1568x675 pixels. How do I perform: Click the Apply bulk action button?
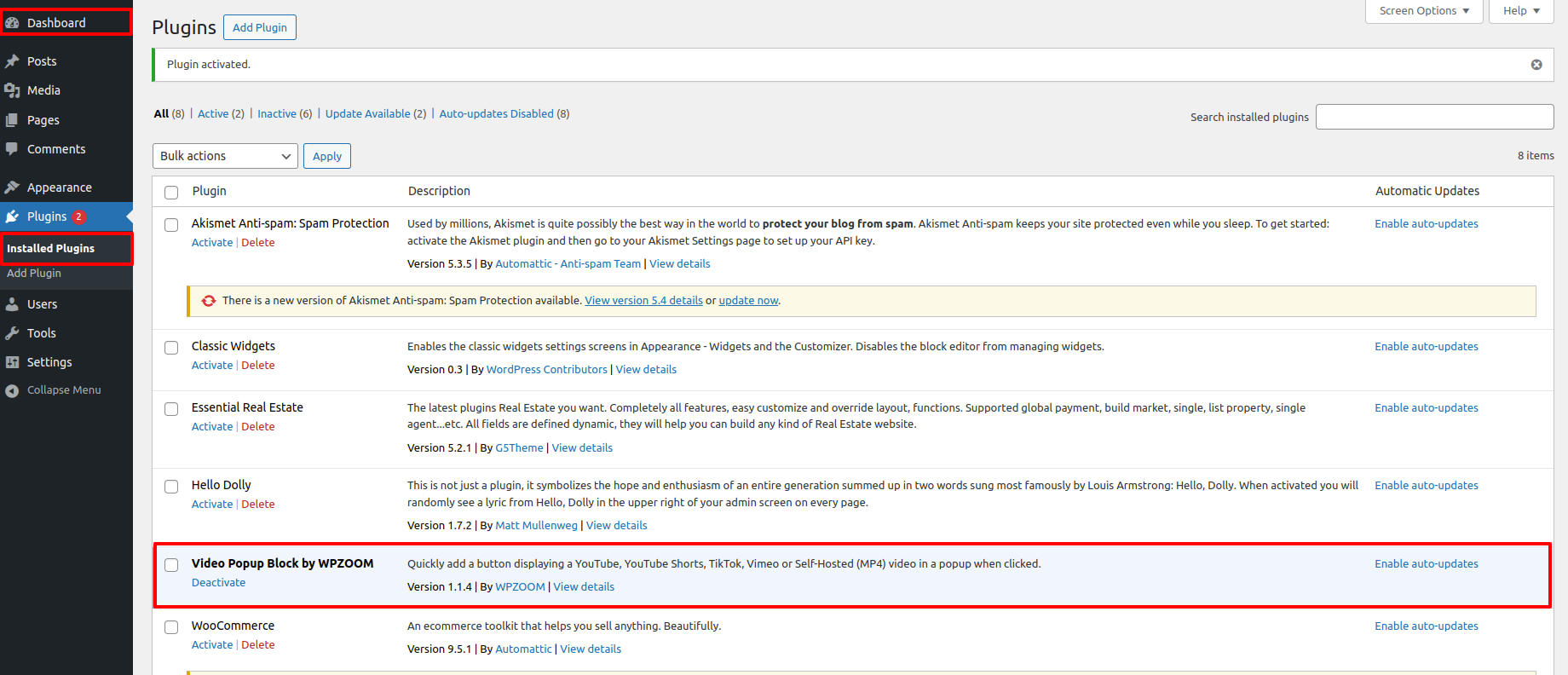click(x=327, y=156)
